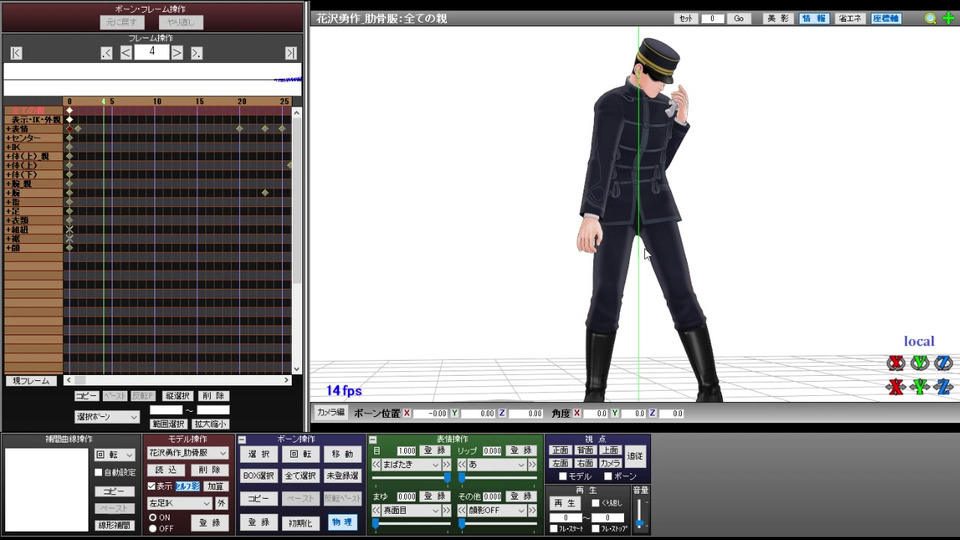Next brow morph (>>) next to 真面目
Viewport: 960px width, 540px height.
pos(446,510)
